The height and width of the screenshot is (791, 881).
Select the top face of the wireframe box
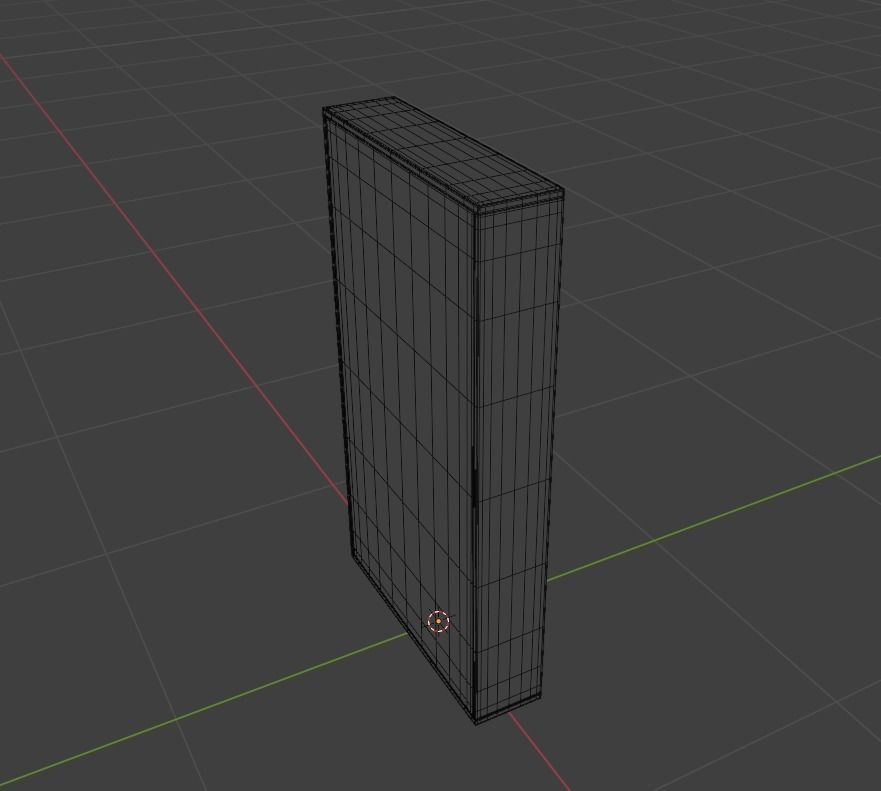click(443, 150)
